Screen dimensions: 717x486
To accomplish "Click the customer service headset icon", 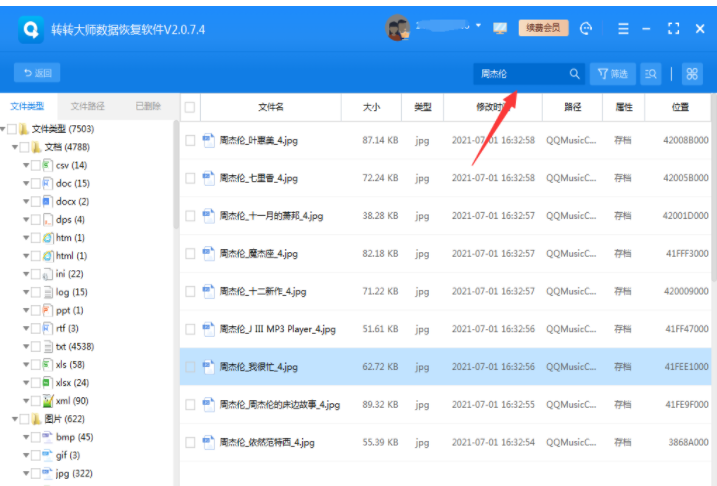I will 586,29.
